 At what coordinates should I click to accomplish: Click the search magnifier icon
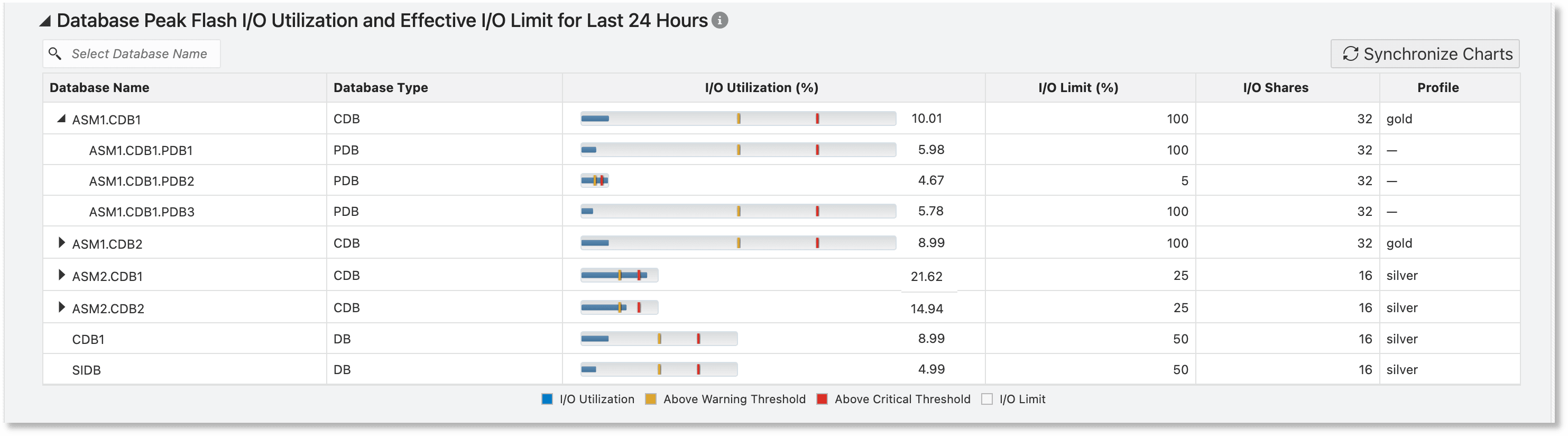pyautogui.click(x=55, y=53)
